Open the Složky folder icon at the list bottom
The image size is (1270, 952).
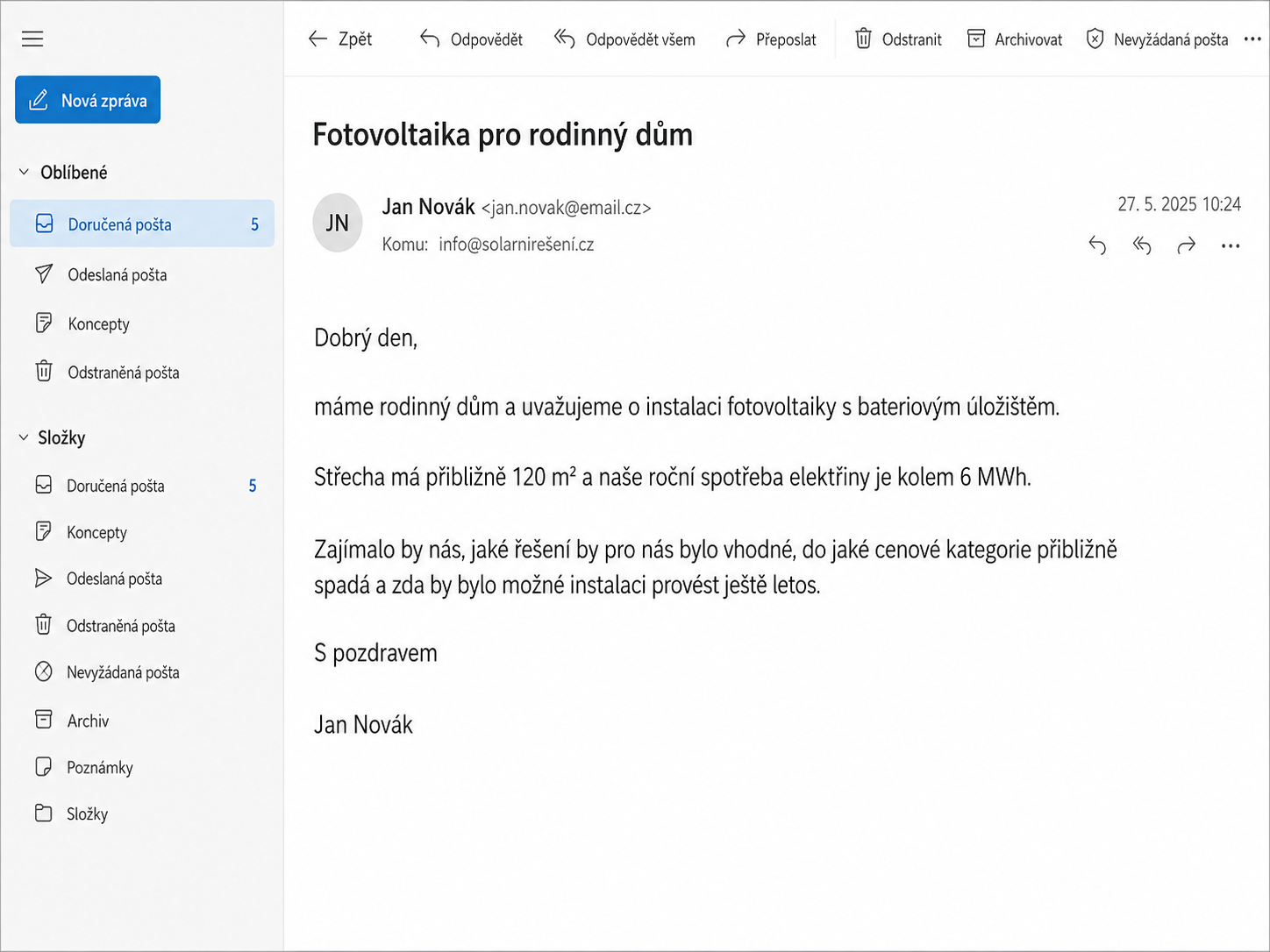click(x=44, y=813)
